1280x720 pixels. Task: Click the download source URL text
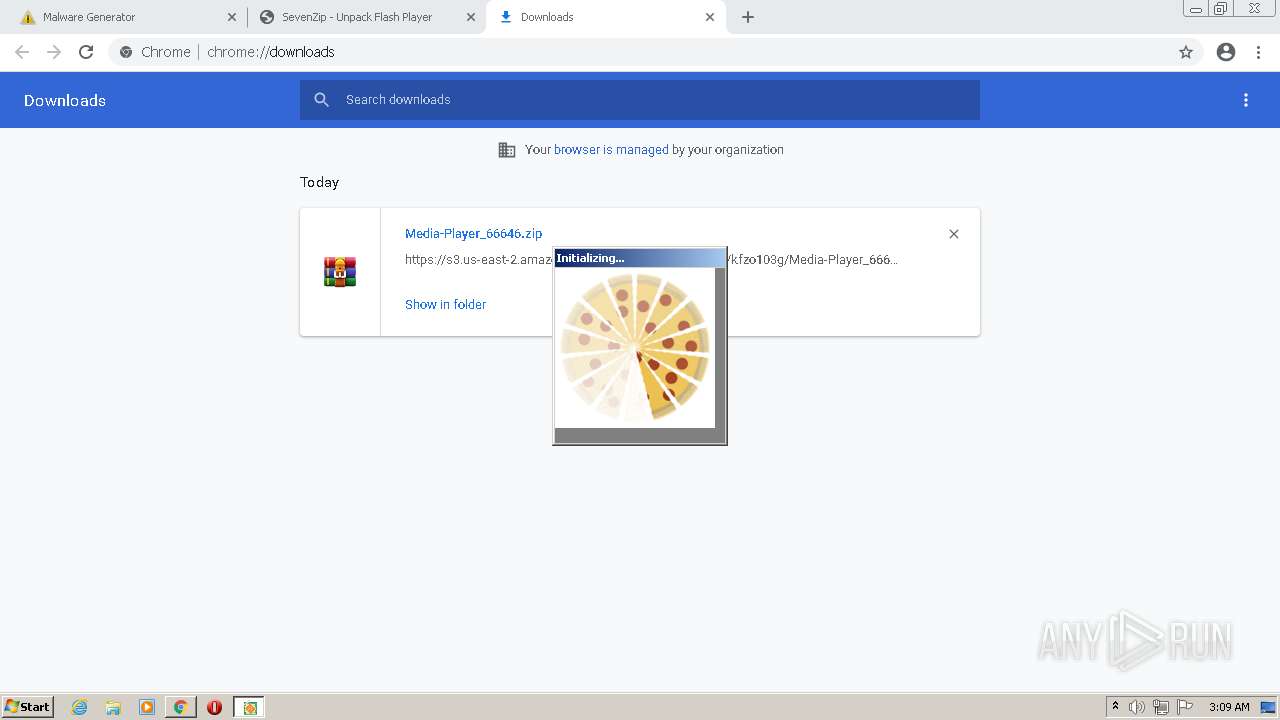click(x=651, y=260)
